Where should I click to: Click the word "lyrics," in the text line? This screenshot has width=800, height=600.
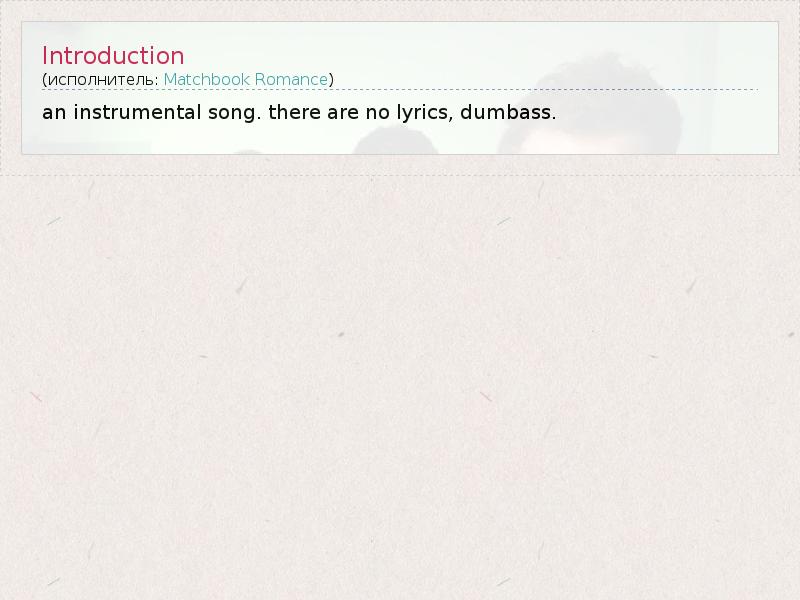pos(425,113)
